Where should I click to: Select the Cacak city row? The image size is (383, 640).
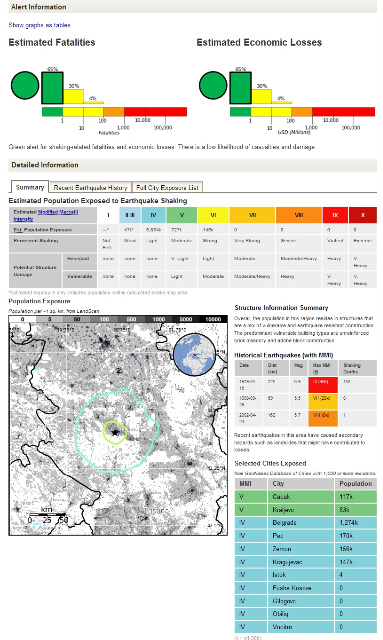tap(305, 497)
